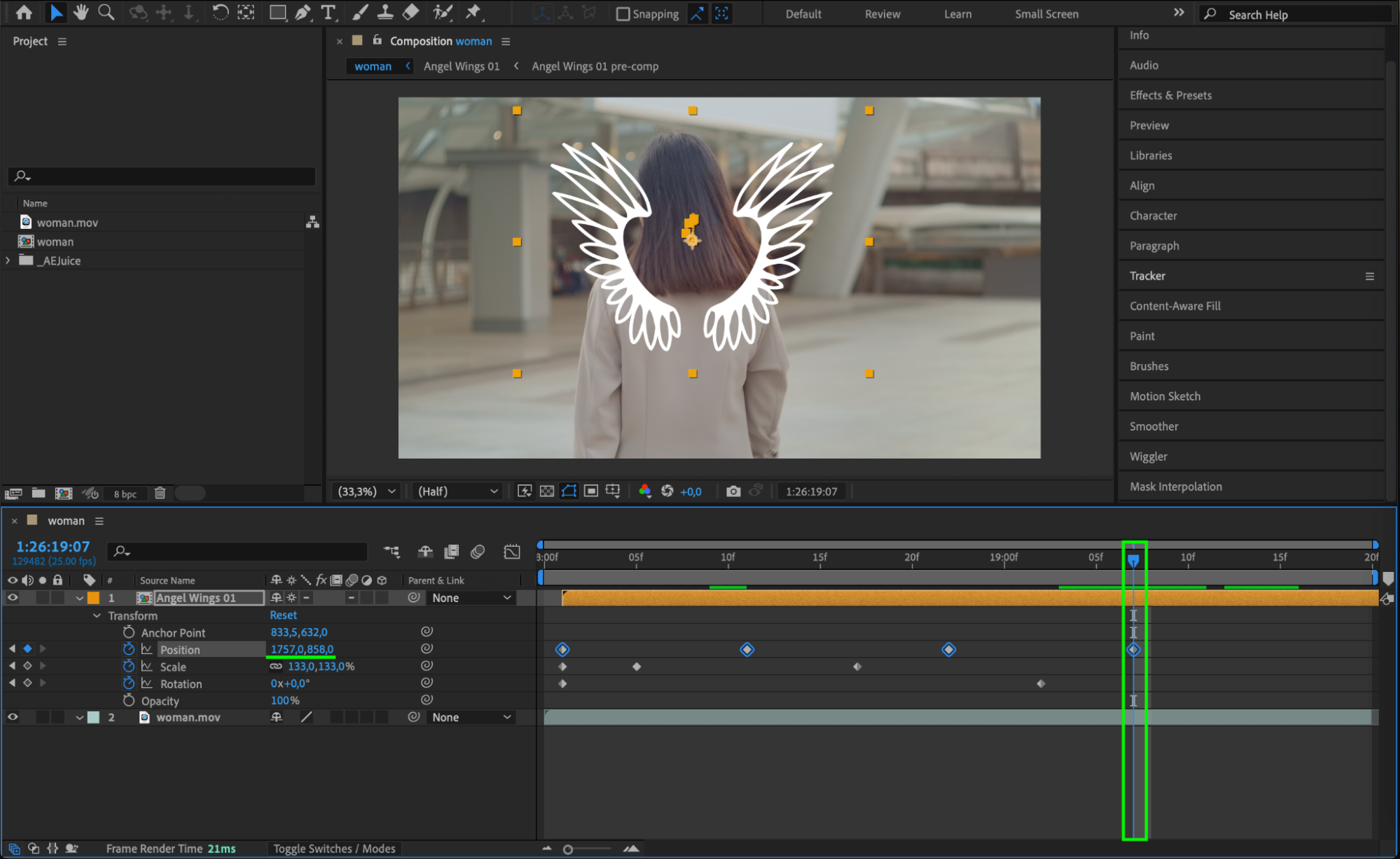
Task: Select the Rotation tool
Action: (219, 12)
